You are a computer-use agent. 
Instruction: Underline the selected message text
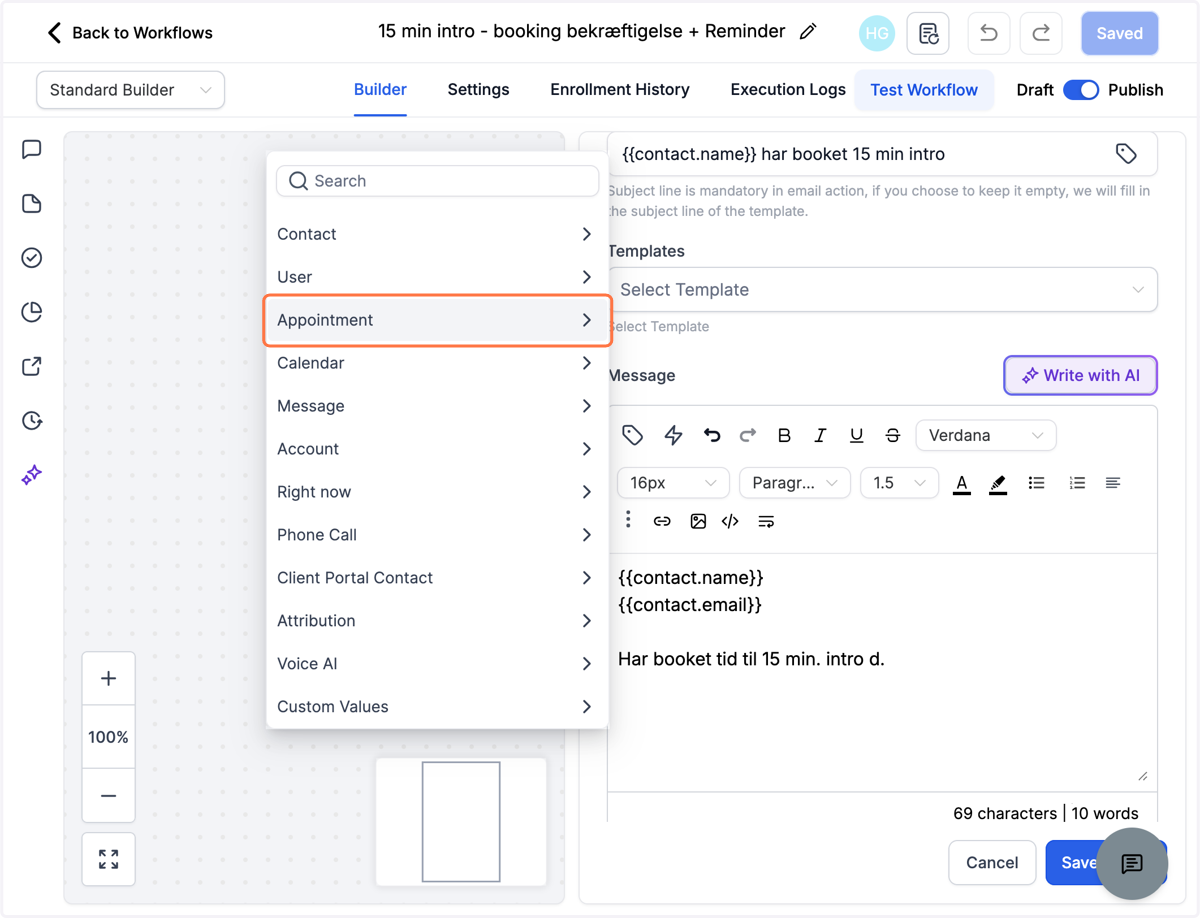[x=856, y=435]
